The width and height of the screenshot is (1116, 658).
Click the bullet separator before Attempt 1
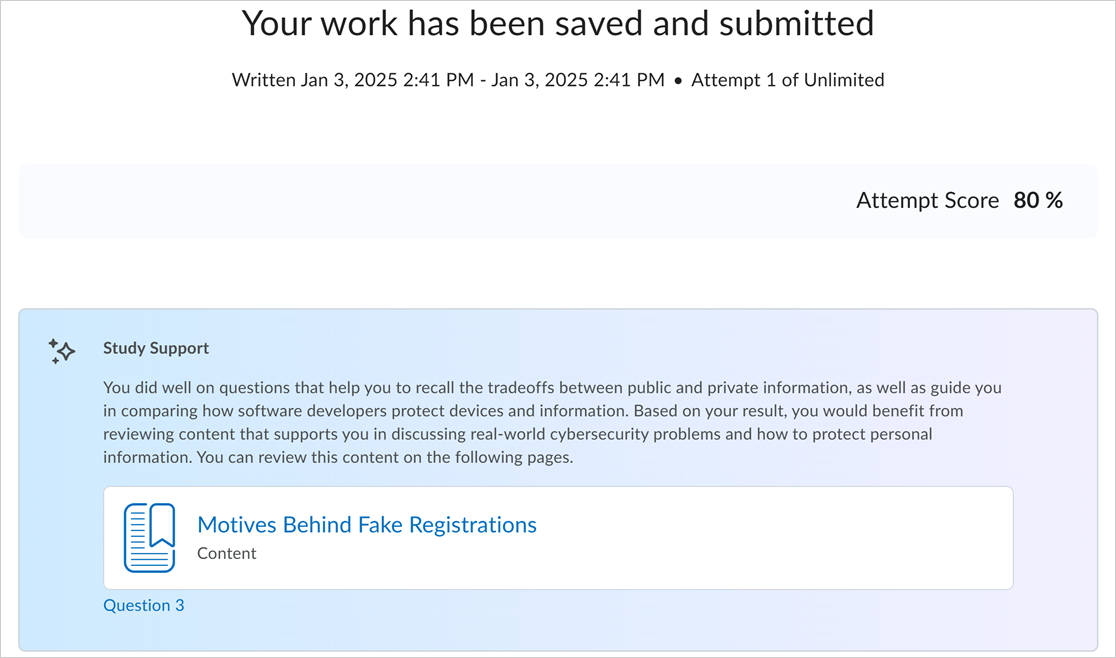coord(678,80)
